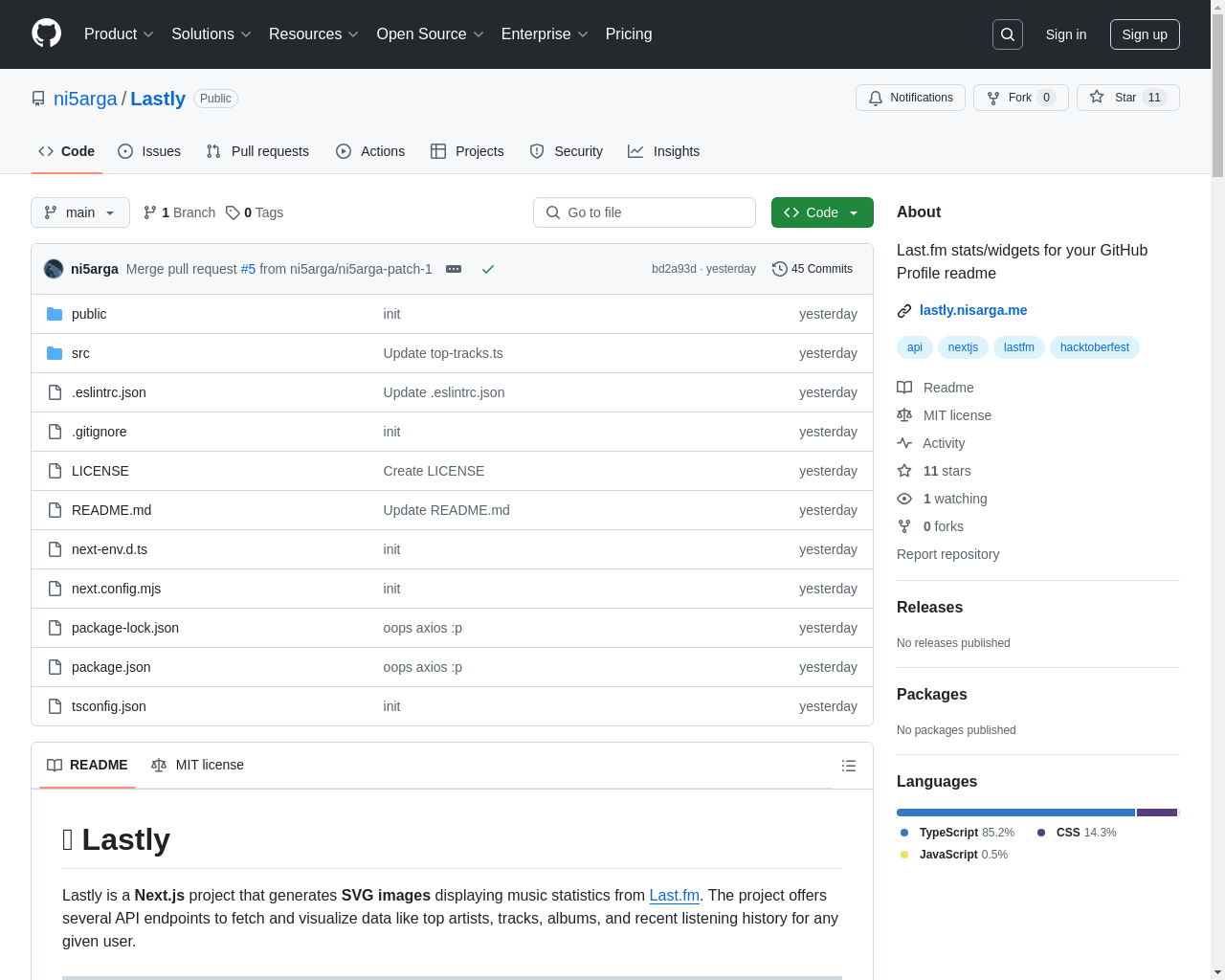
Task: Click the MIT license scale icon in About
Action: click(904, 415)
